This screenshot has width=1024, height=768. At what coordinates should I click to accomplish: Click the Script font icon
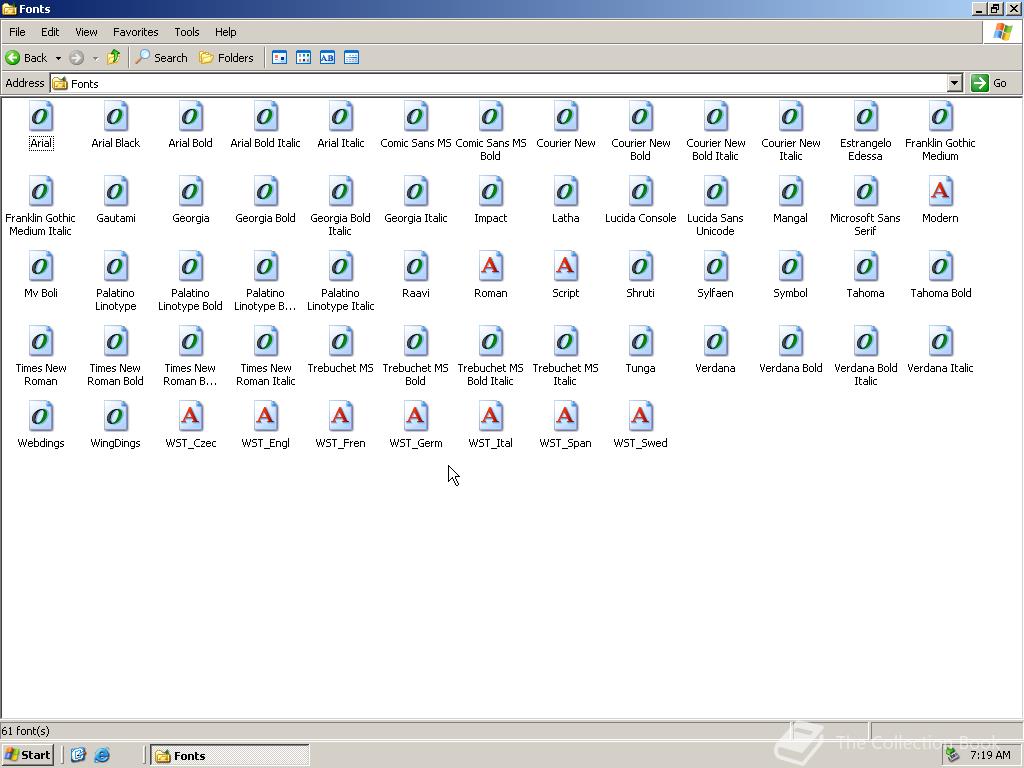pyautogui.click(x=566, y=267)
